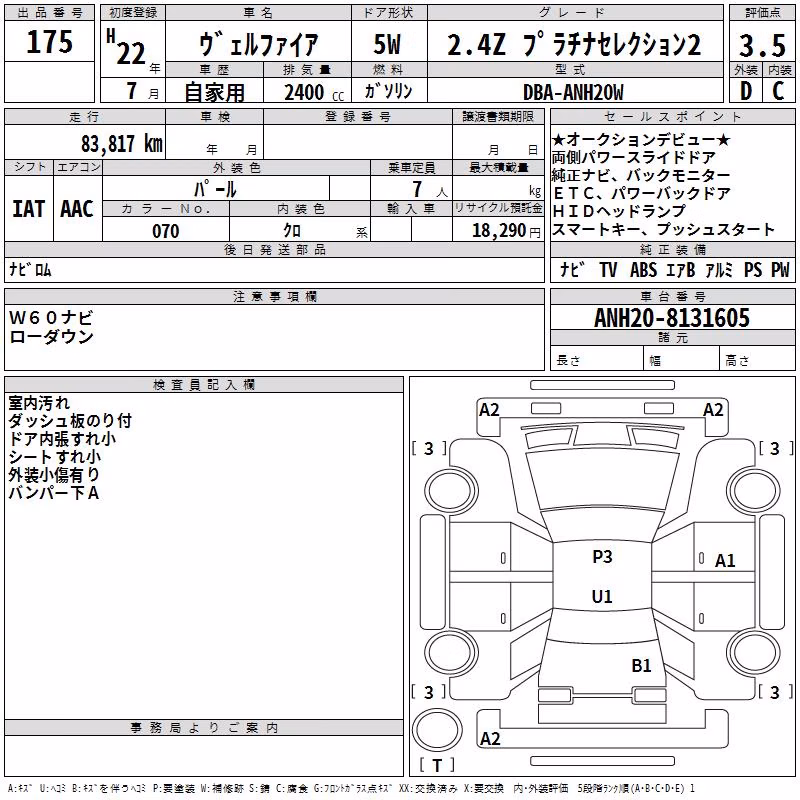Click the U1 roof dent mark
Viewport: 800px width, 800px height.
(x=602, y=596)
